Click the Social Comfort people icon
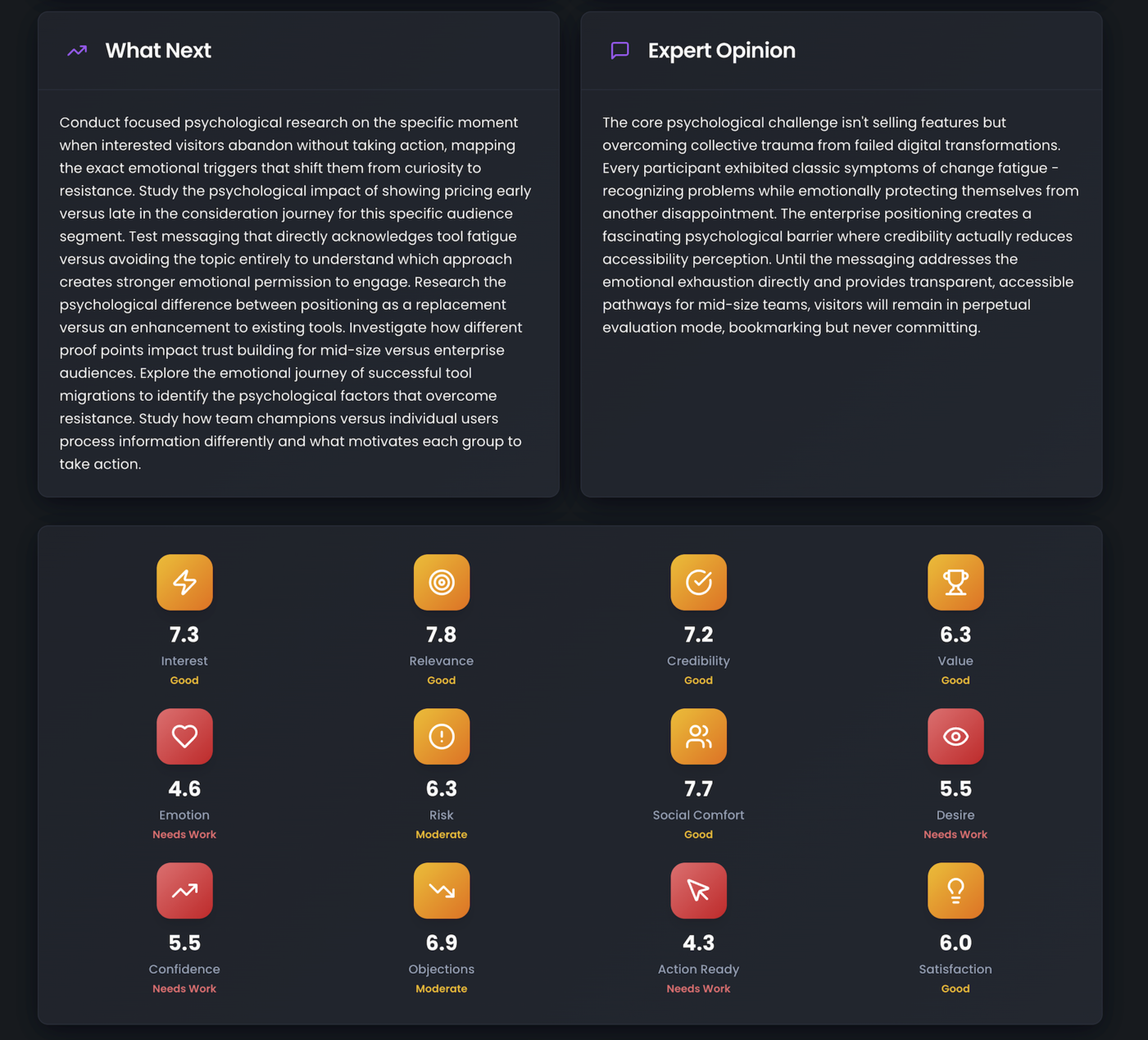The height and width of the screenshot is (1040, 1148). point(698,737)
